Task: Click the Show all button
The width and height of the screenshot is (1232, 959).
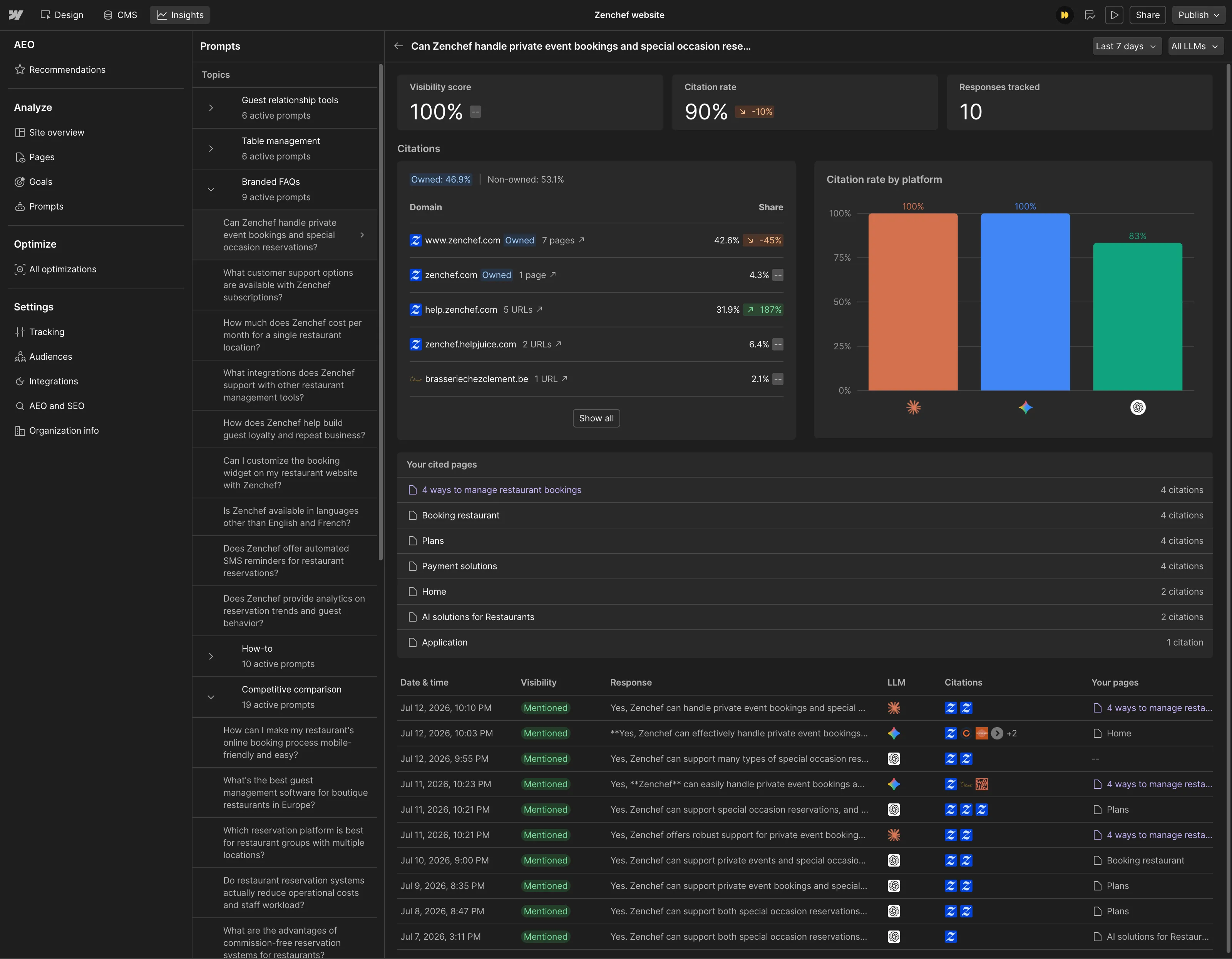Action: point(596,418)
